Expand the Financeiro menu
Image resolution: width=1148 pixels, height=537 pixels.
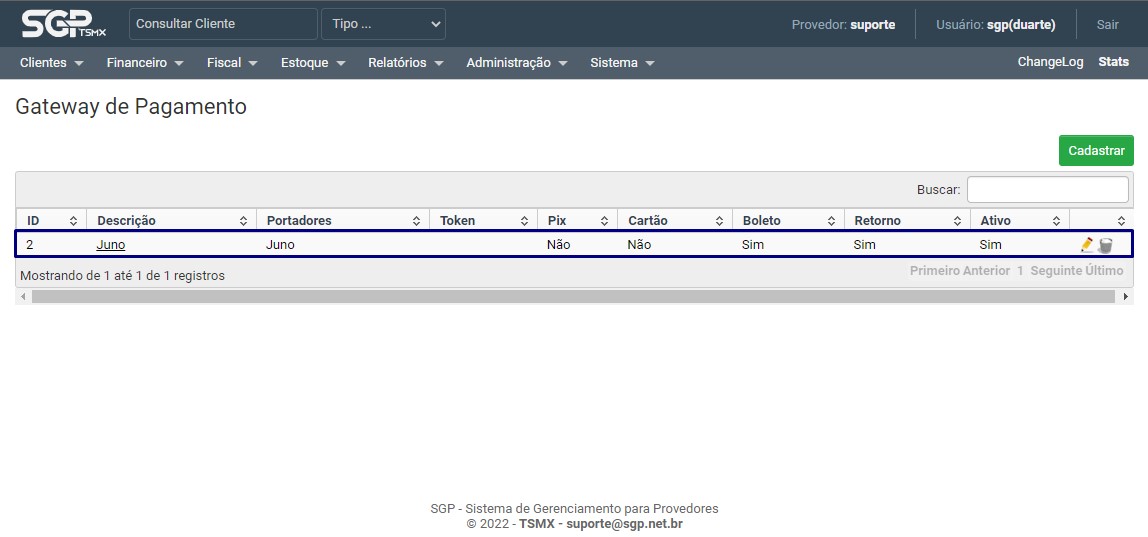[x=145, y=63]
